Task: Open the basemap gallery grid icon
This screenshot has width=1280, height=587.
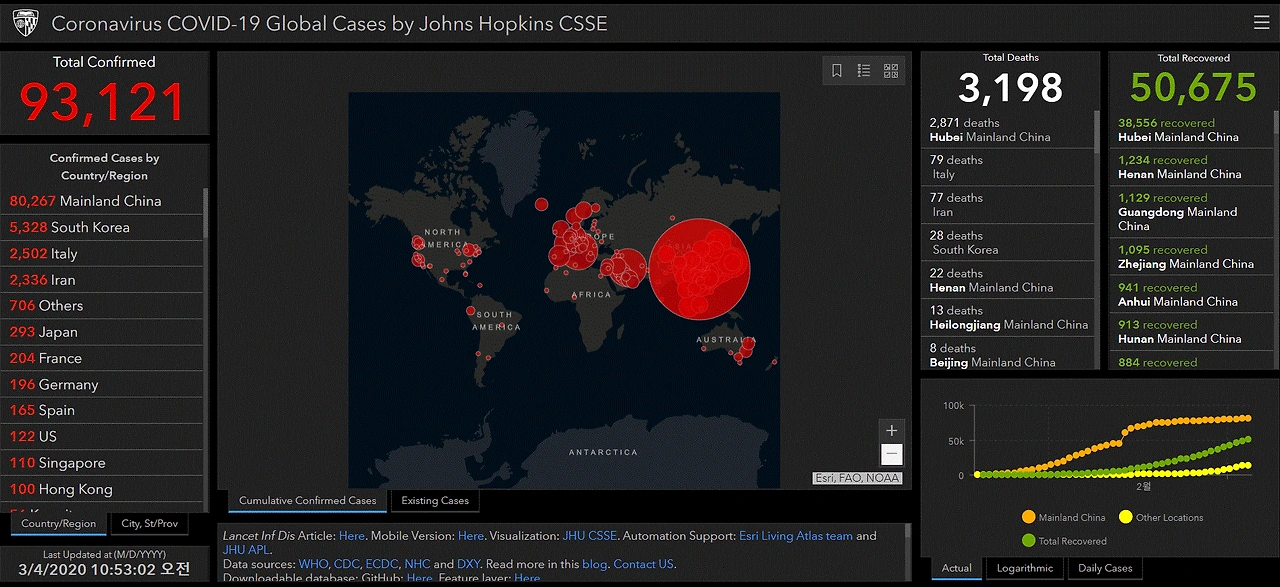Action: click(891, 70)
